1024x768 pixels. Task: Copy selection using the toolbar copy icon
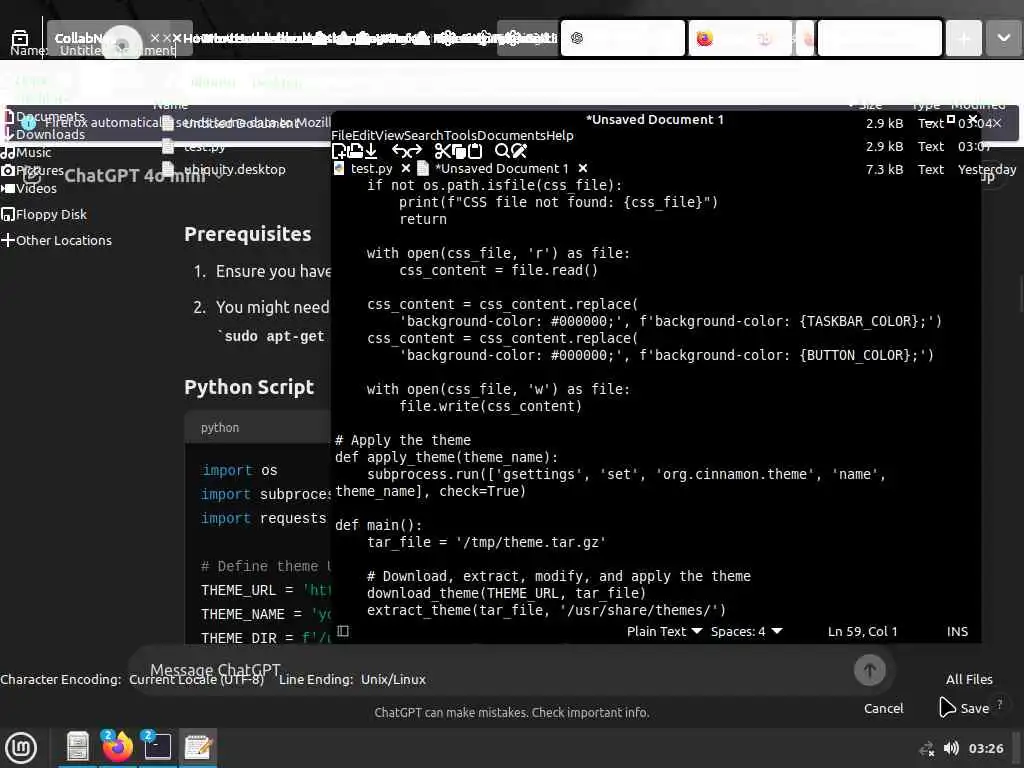click(459, 152)
